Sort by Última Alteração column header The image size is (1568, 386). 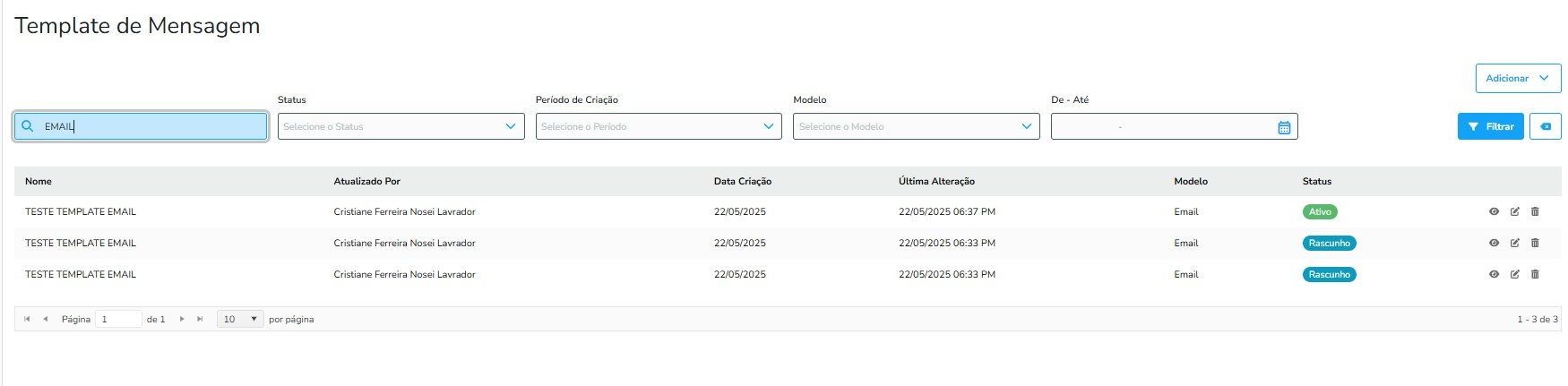pyautogui.click(x=936, y=182)
